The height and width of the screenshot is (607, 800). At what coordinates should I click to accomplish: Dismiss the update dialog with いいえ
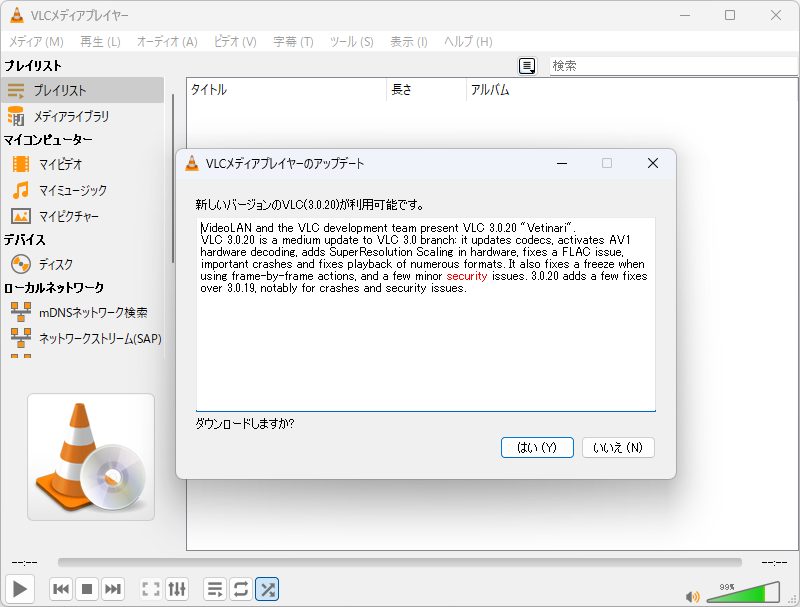pos(618,447)
